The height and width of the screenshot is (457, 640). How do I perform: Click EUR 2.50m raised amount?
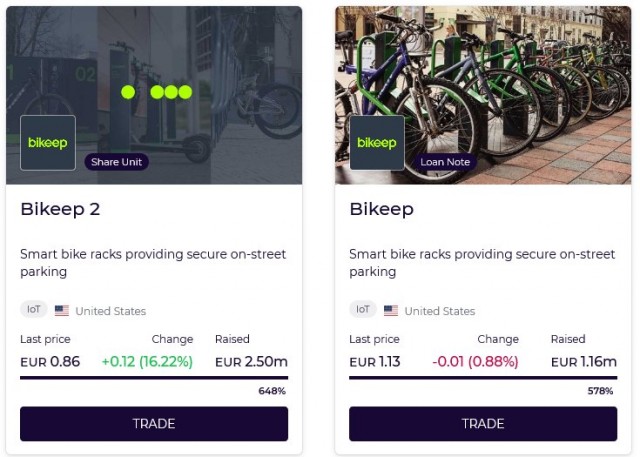click(x=251, y=362)
